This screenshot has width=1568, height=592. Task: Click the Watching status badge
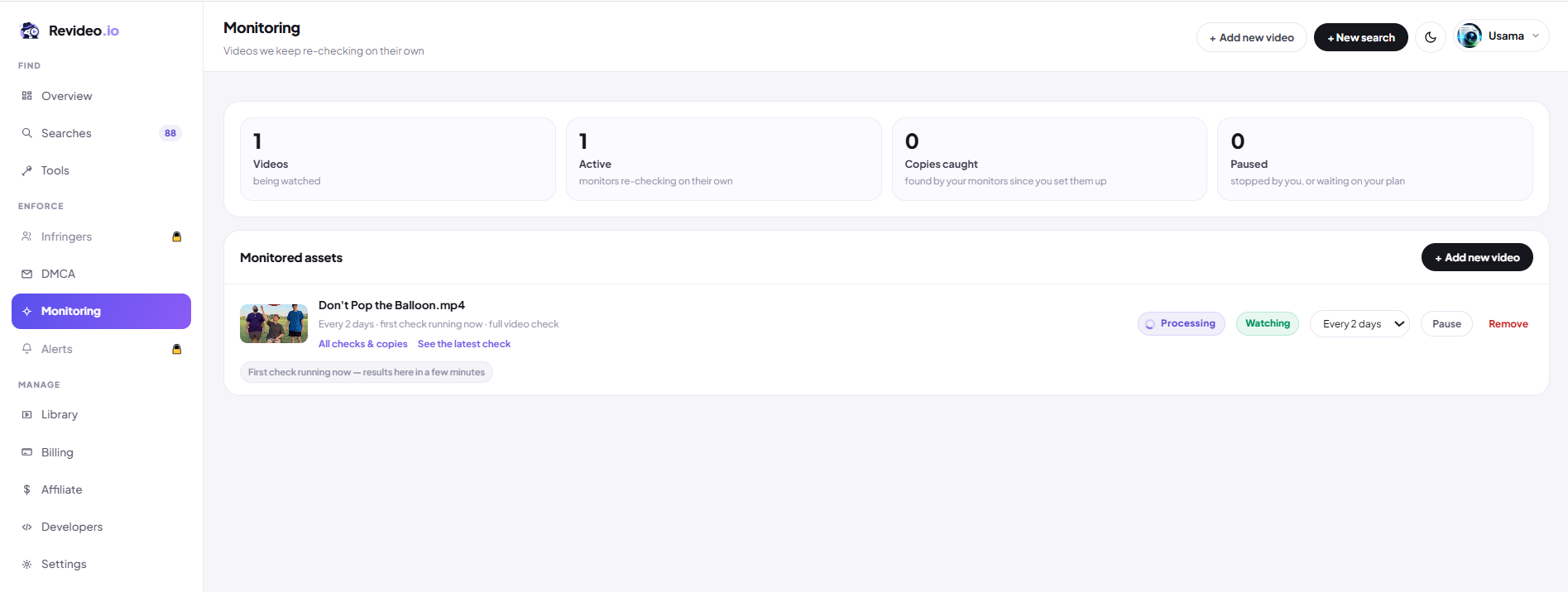tap(1267, 323)
